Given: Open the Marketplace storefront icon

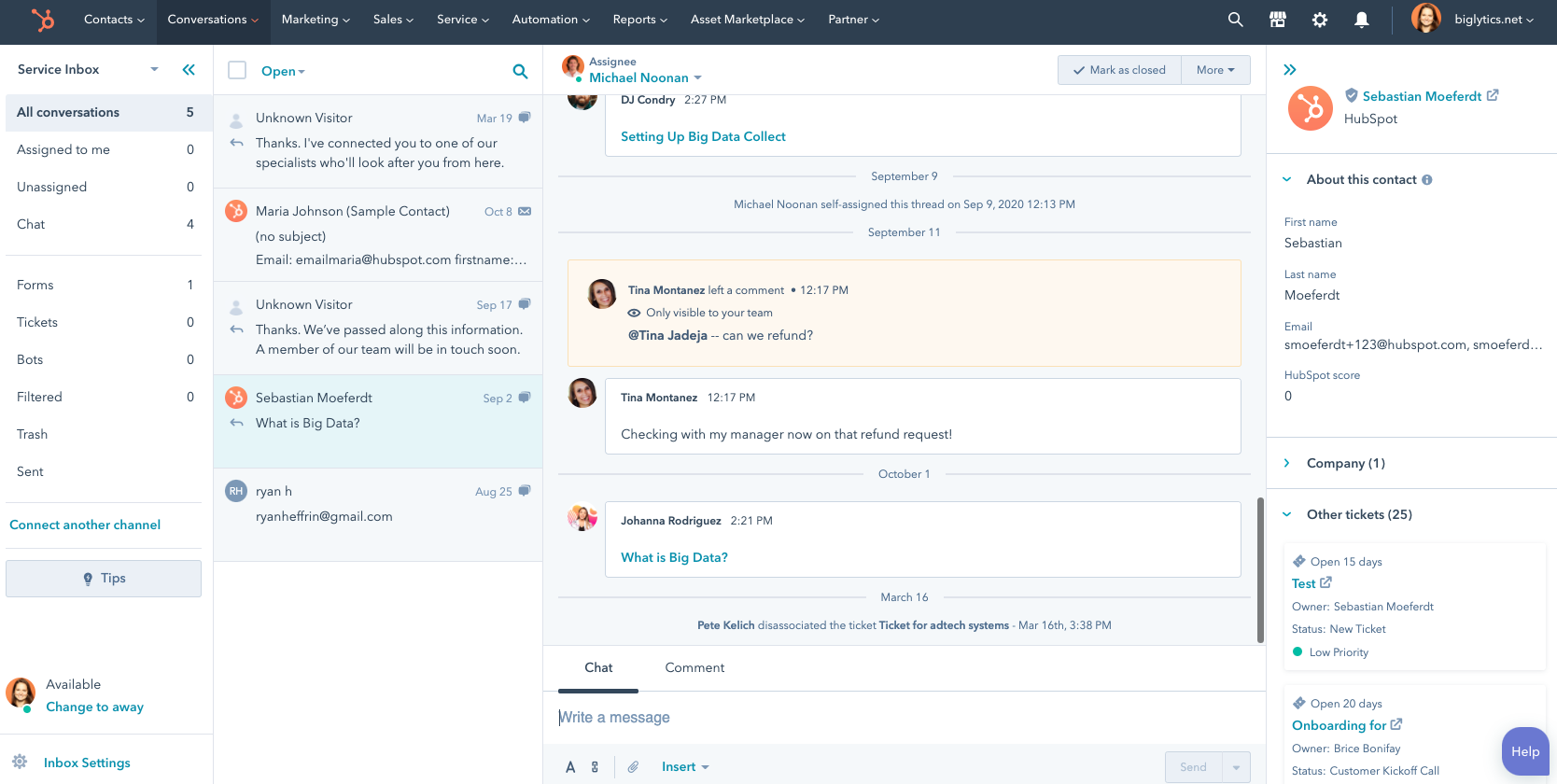Looking at the screenshot, I should pos(1277,20).
